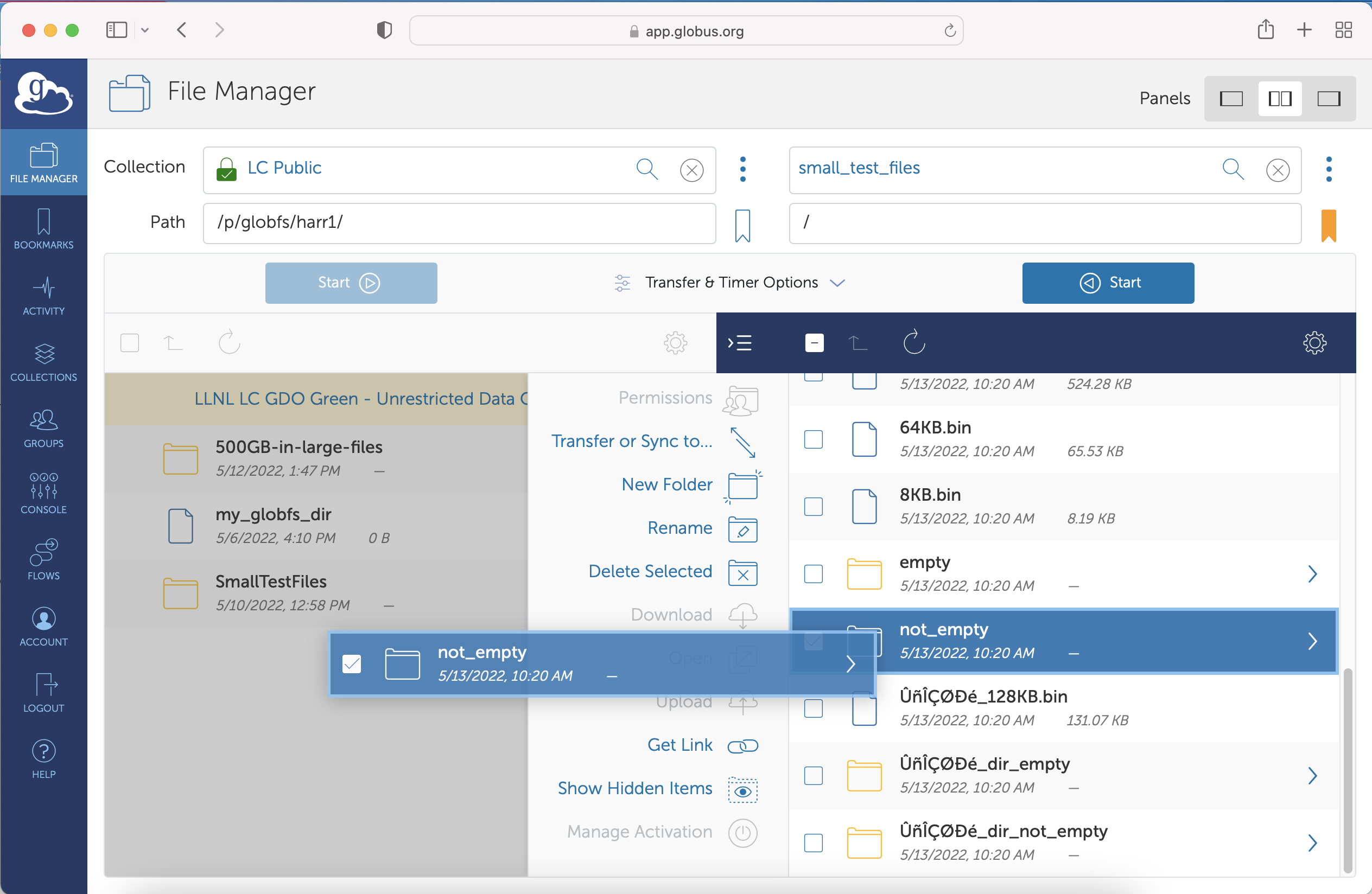
Task: Check the 64KB.bin file checkbox
Action: (813, 439)
